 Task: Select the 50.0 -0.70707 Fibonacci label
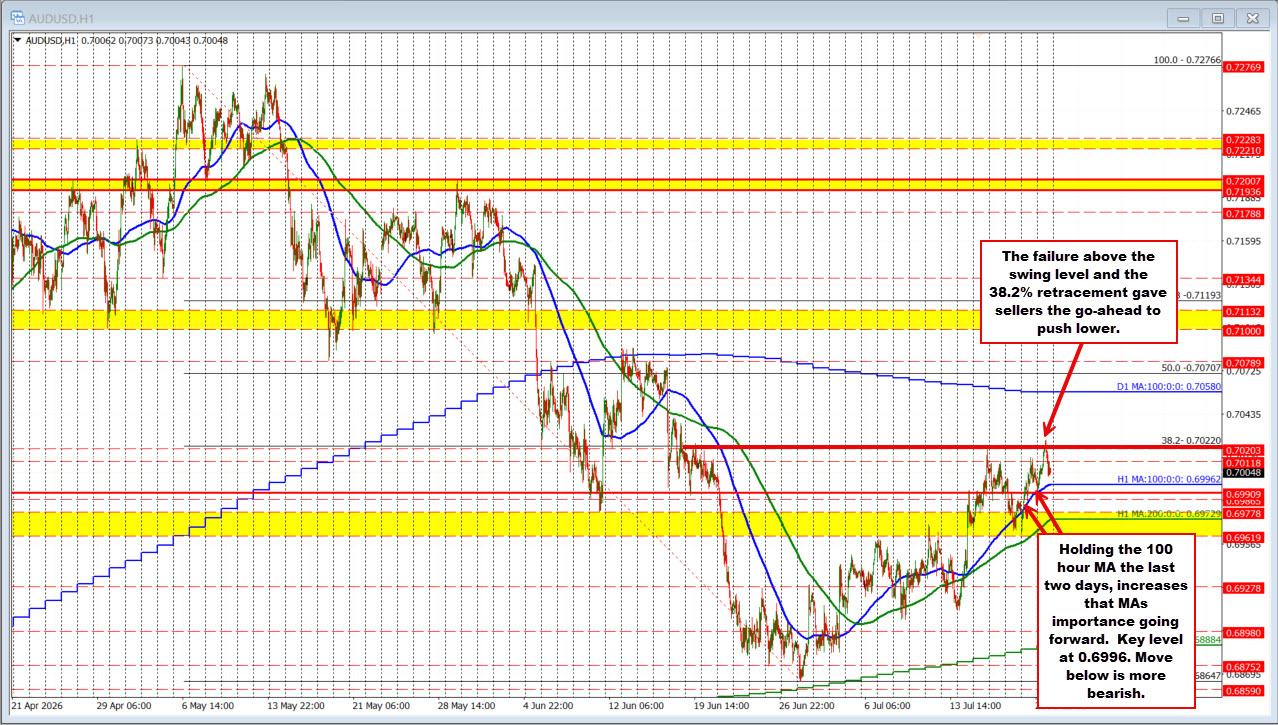pyautogui.click(x=1191, y=368)
